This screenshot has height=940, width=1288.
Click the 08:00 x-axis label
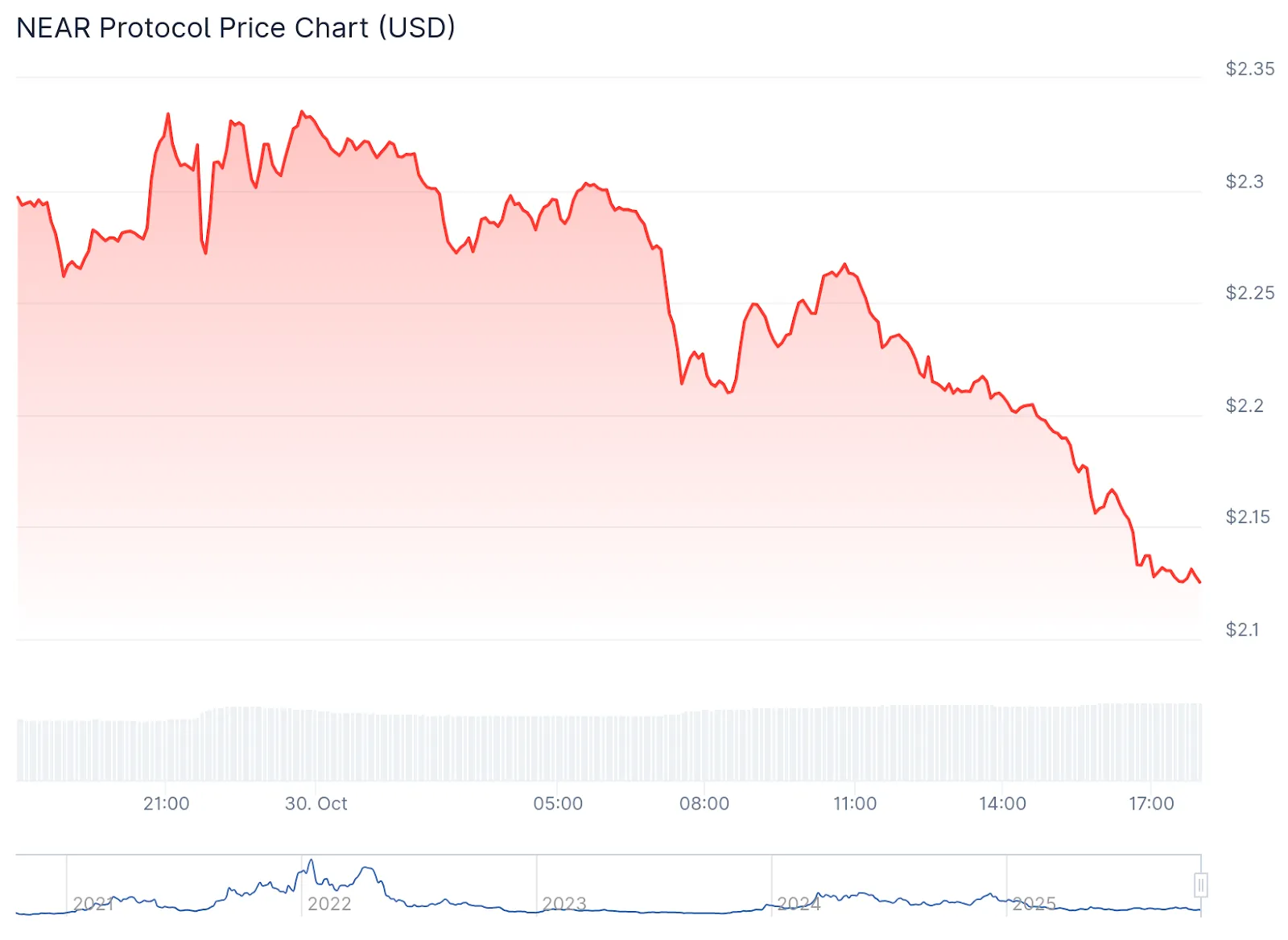tap(704, 803)
